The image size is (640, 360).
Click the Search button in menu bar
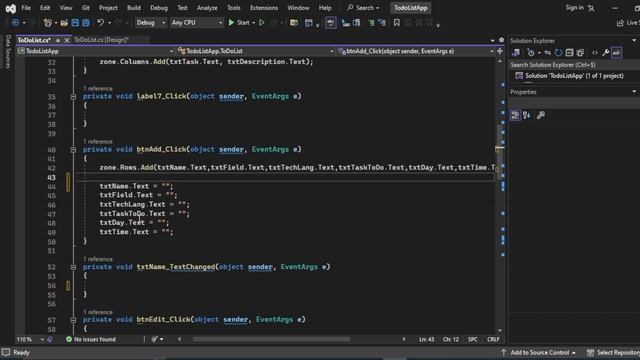pyautogui.click(x=363, y=8)
